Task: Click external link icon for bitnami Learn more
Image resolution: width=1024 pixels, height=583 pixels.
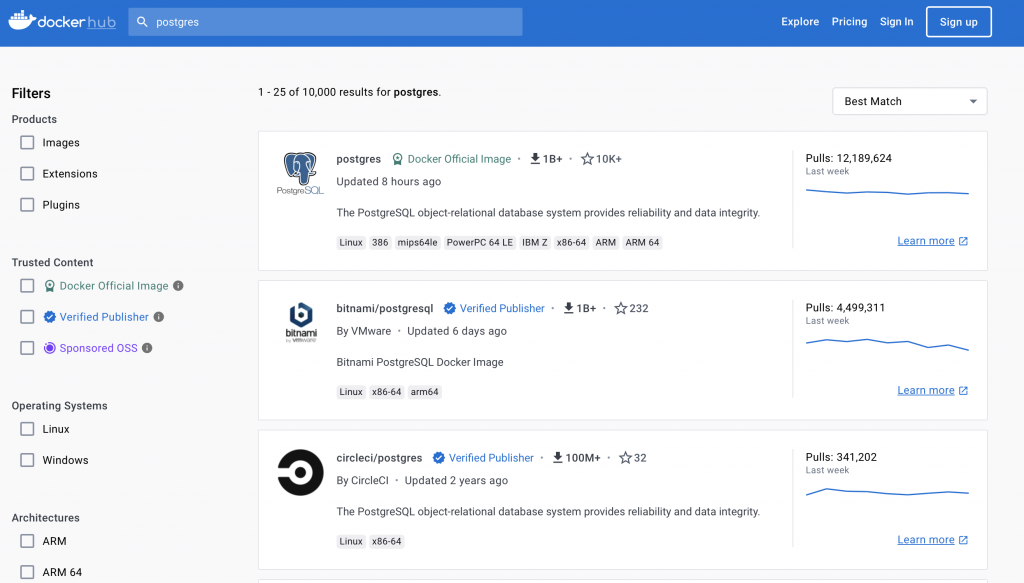Action: pos(963,390)
